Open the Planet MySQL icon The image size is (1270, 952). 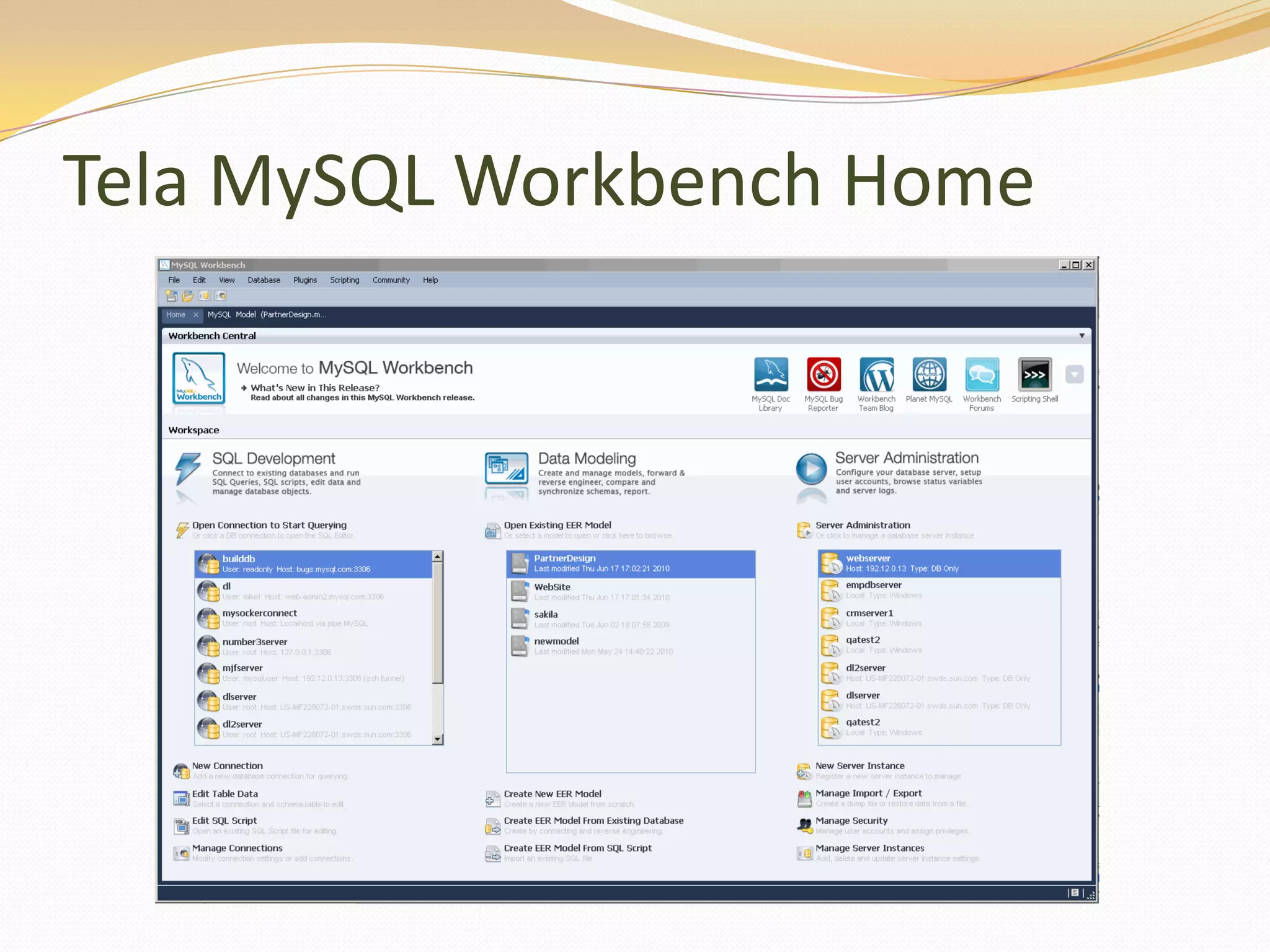tap(929, 374)
